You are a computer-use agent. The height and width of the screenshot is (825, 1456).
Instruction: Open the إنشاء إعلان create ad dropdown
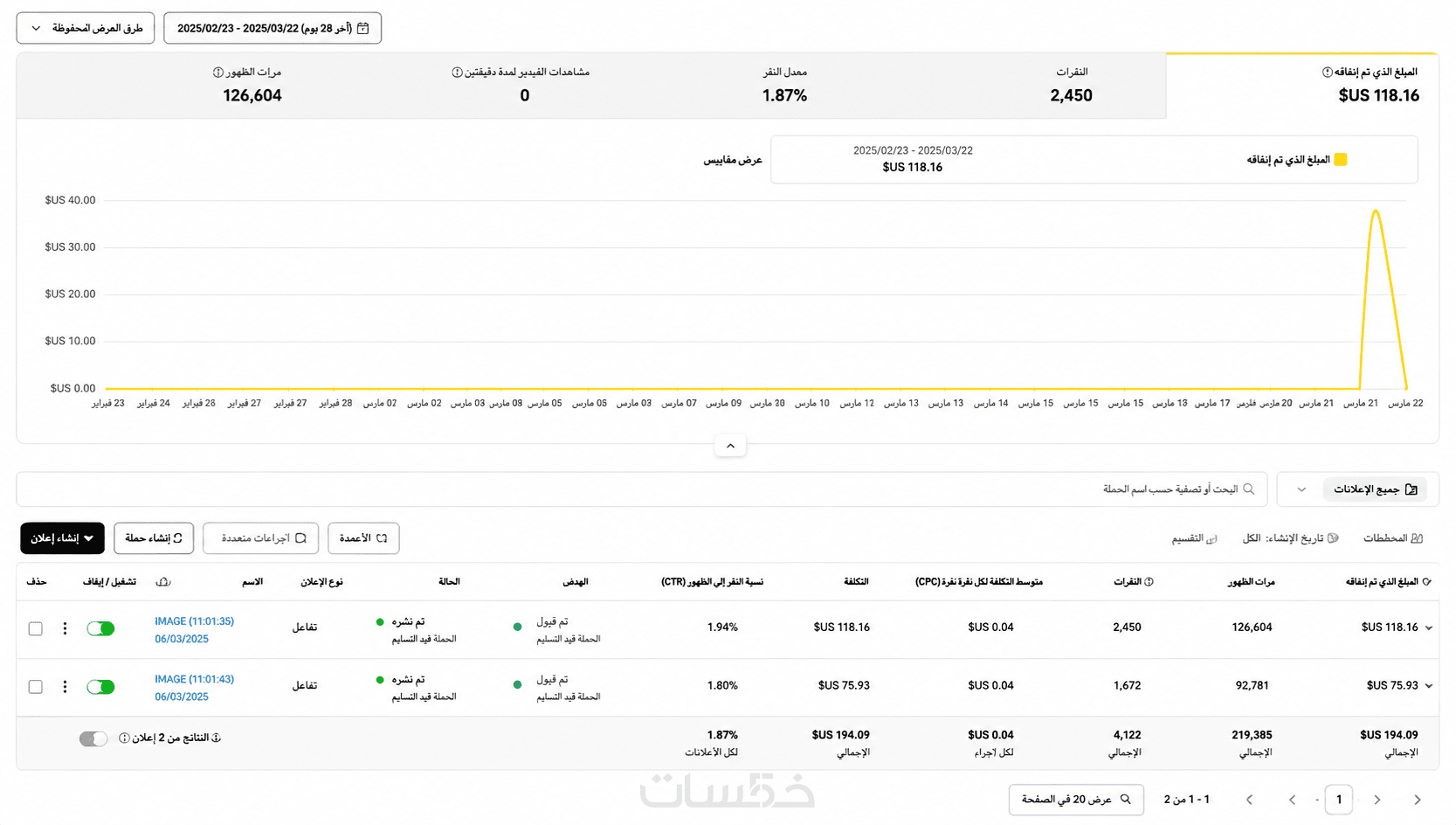(x=63, y=538)
